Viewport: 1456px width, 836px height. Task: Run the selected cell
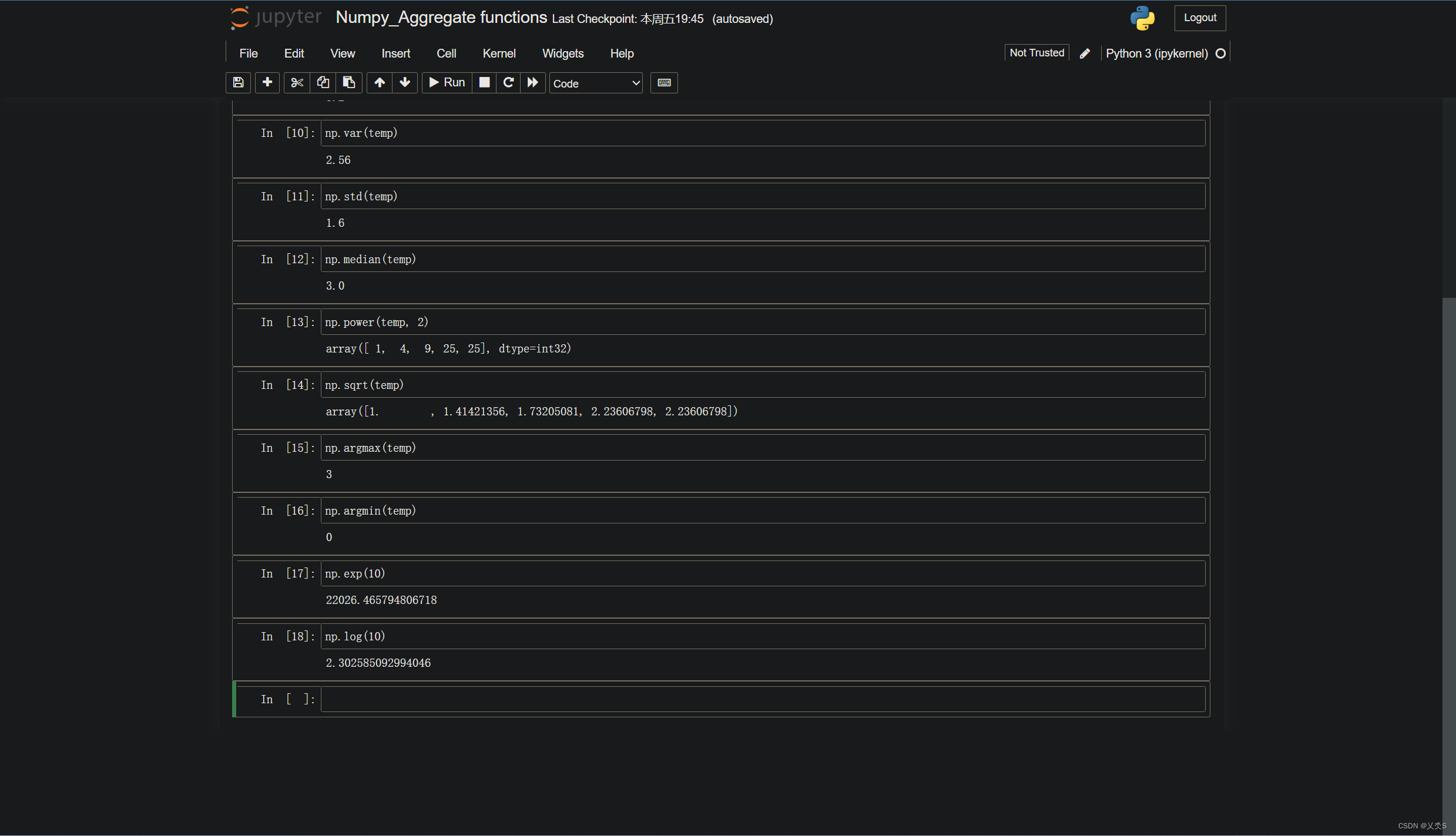(x=447, y=83)
